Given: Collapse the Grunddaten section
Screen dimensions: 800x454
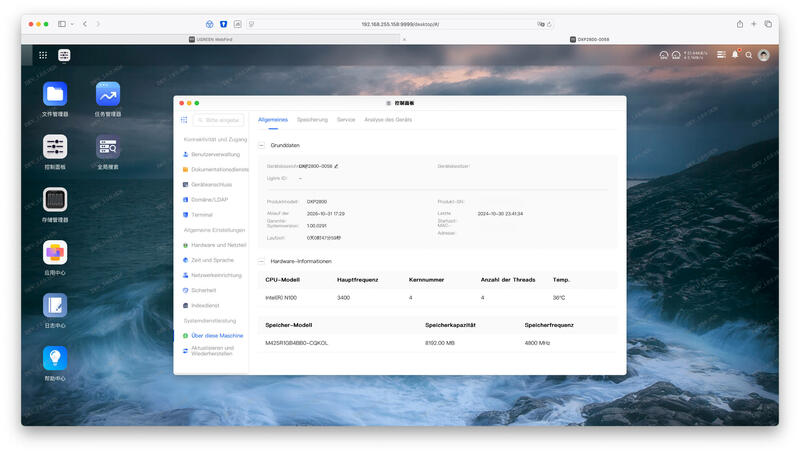Looking at the screenshot, I should pyautogui.click(x=261, y=145).
